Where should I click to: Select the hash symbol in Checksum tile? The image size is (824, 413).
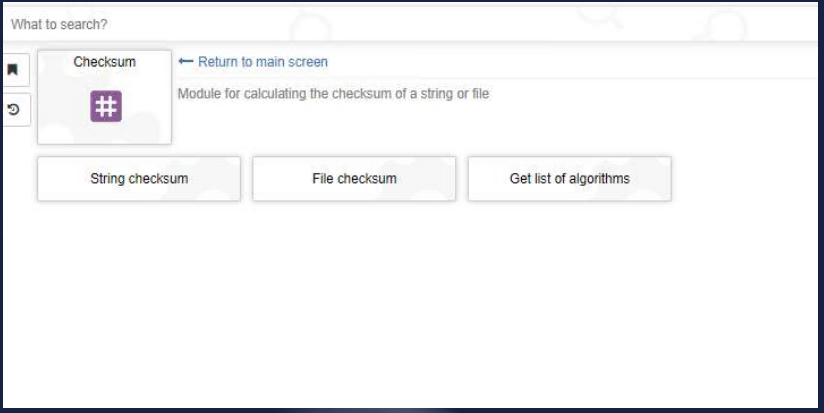105,106
